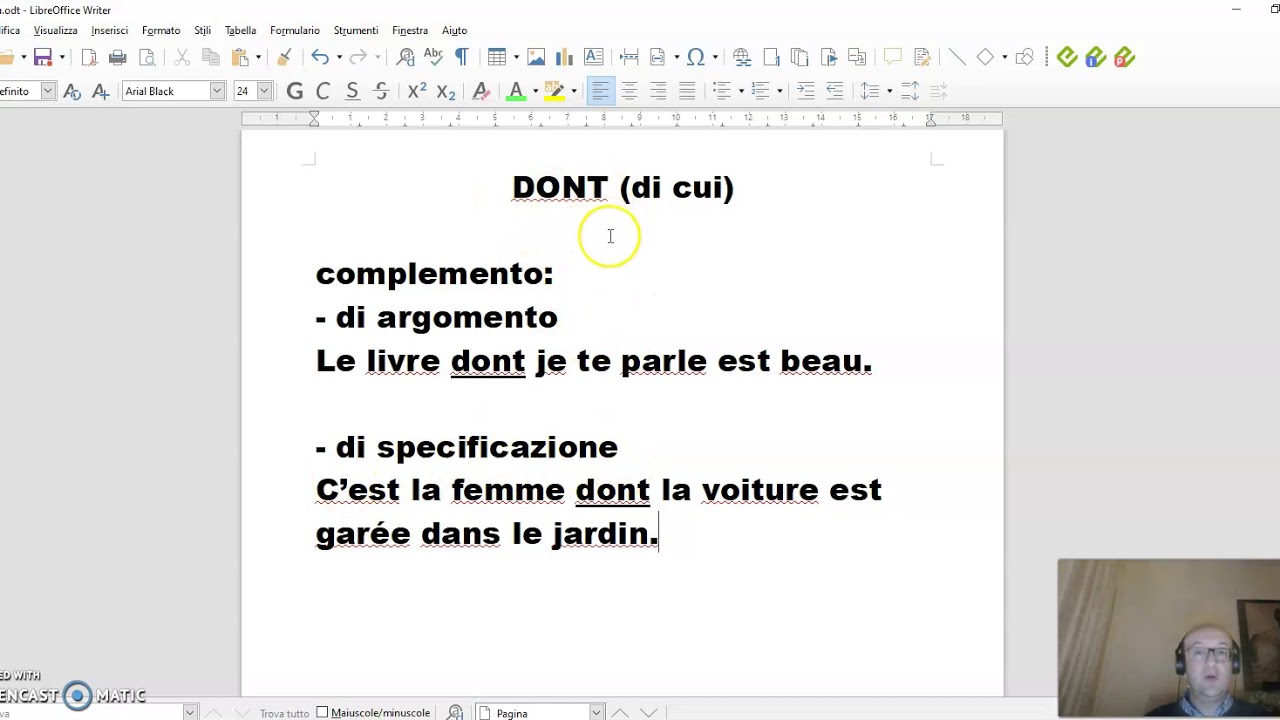Insert a text box
The height and width of the screenshot is (720, 1280).
tap(593, 57)
